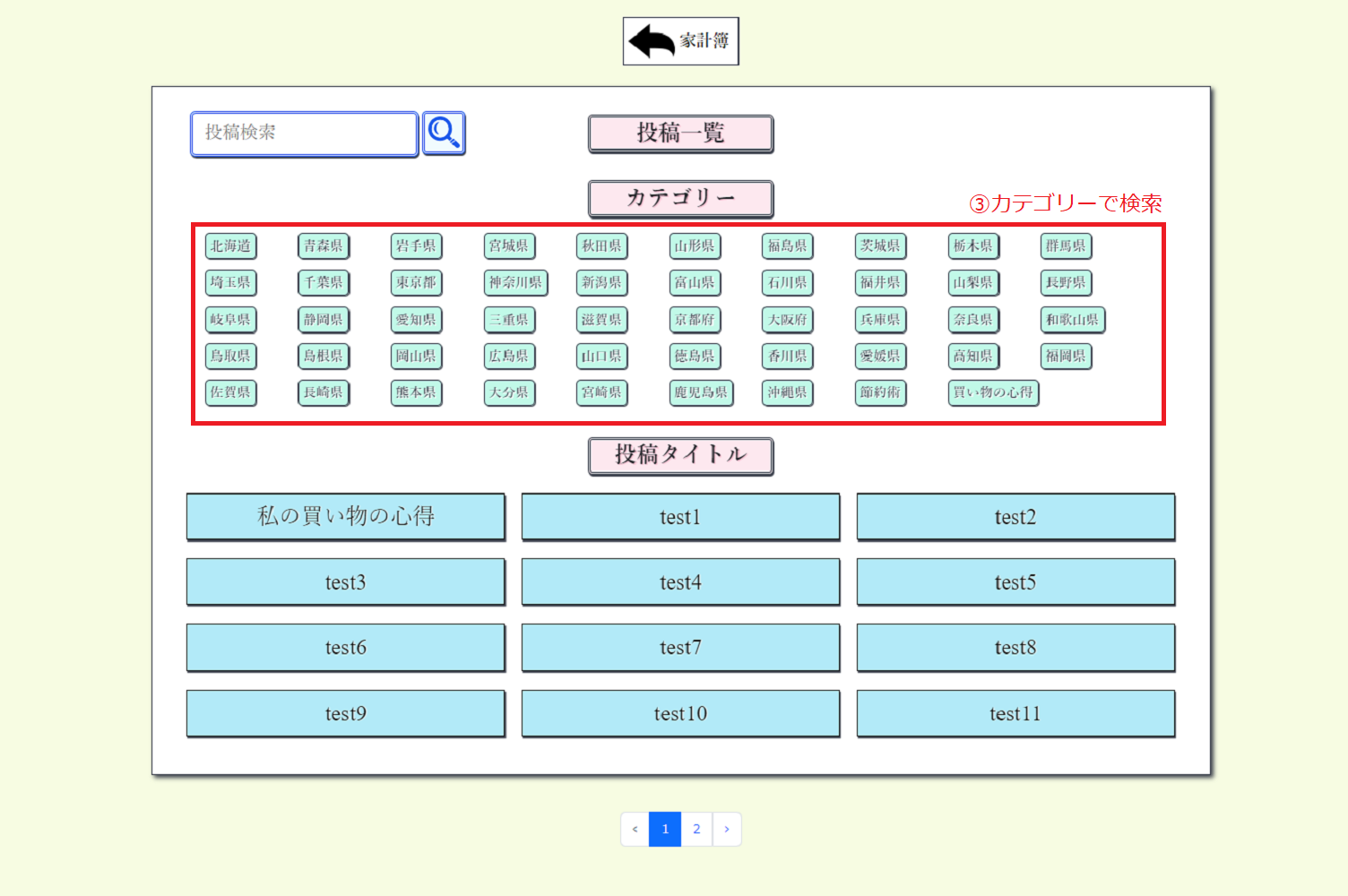The width and height of the screenshot is (1348, 896).
Task: Select the 岩手県 category tag
Action: click(x=417, y=246)
